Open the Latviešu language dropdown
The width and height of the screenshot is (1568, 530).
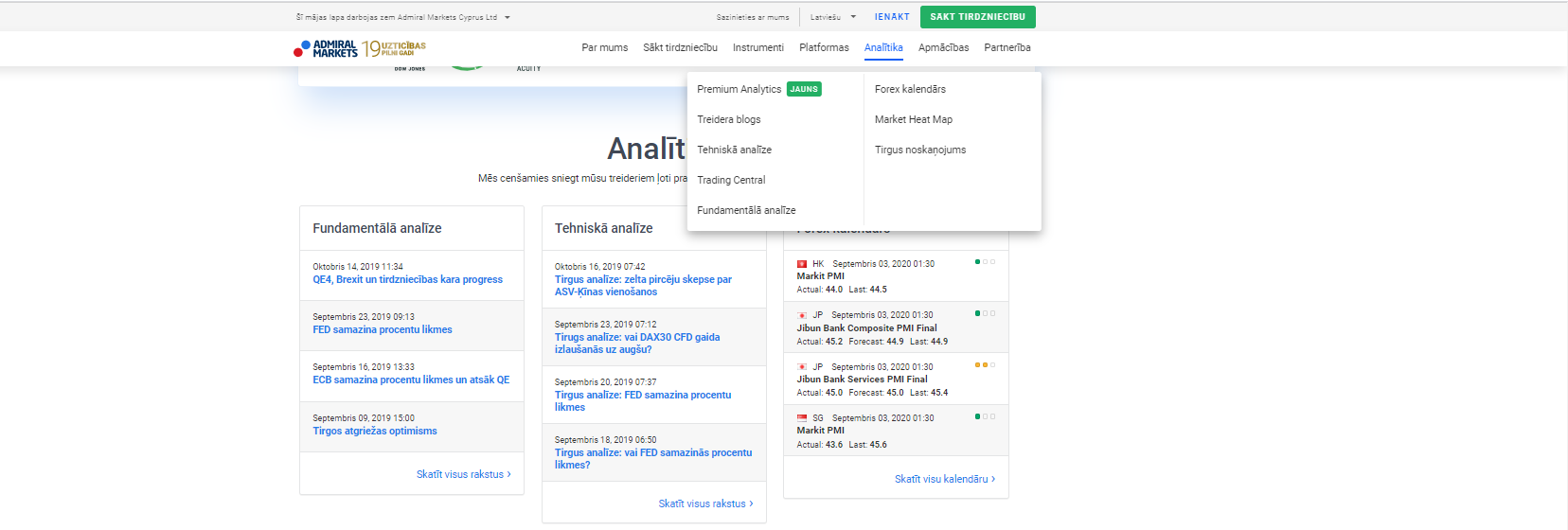pos(833,17)
